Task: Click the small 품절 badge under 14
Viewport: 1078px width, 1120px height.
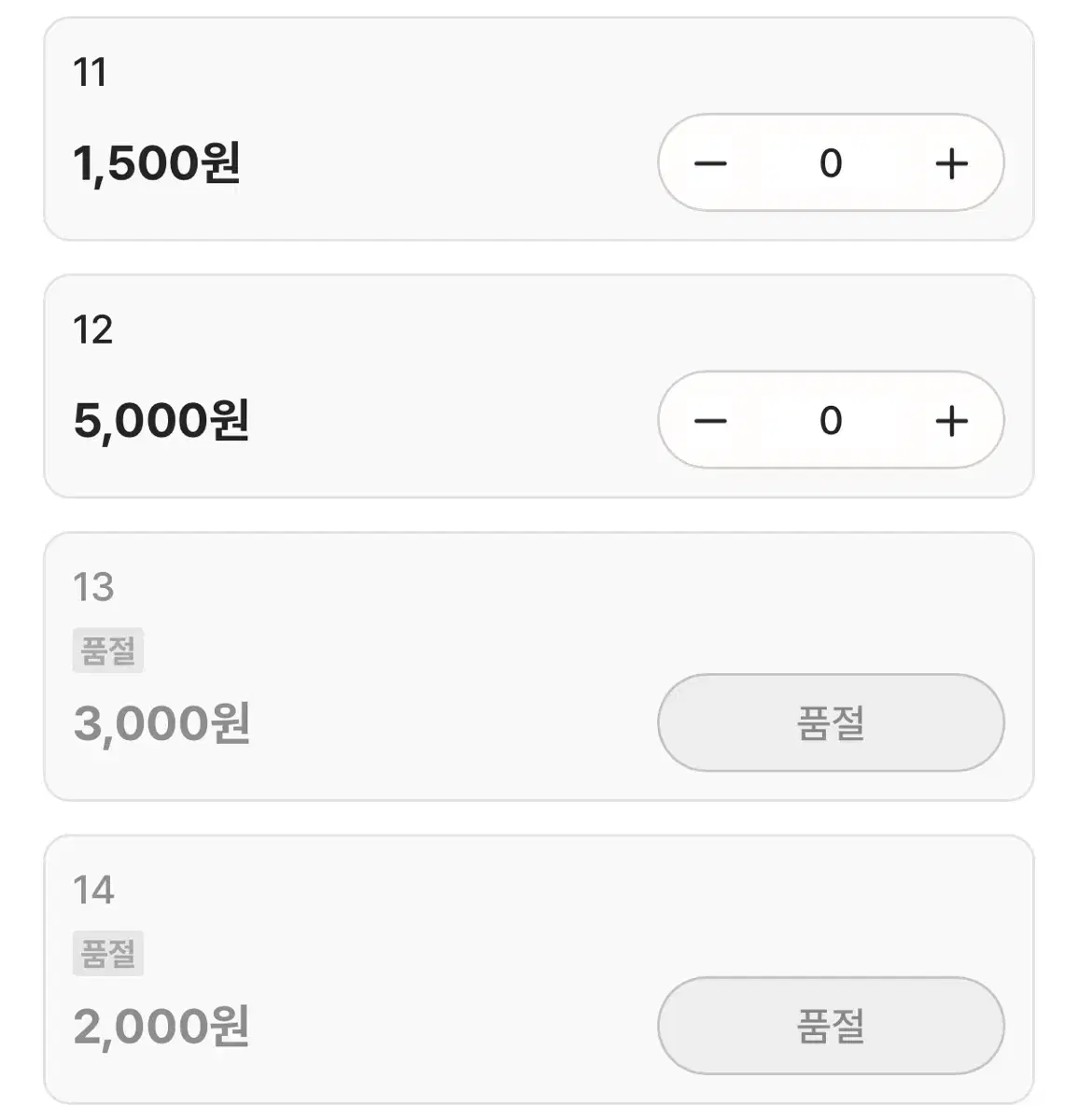Action: coord(108,953)
